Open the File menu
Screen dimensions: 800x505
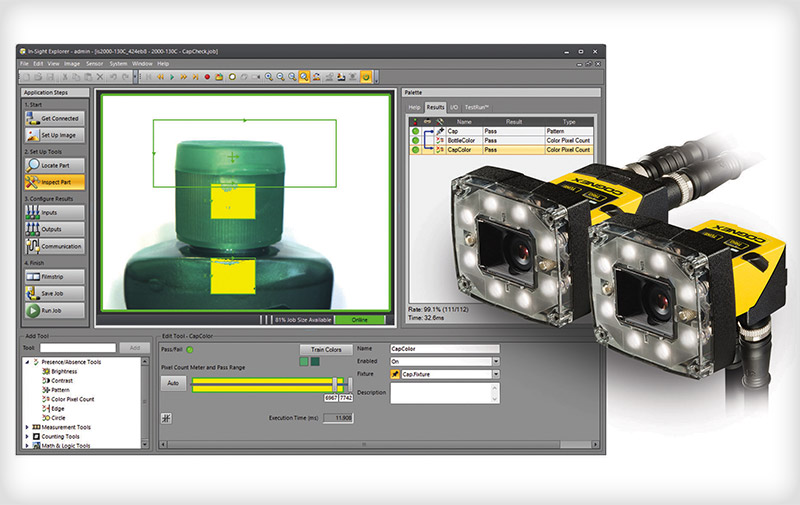click(24, 64)
